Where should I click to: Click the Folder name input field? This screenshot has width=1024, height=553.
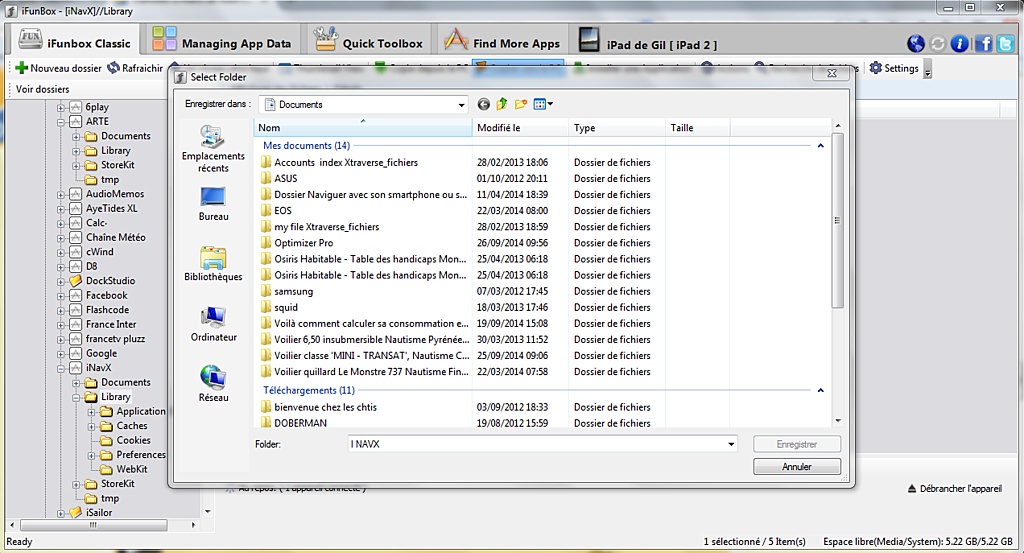536,444
